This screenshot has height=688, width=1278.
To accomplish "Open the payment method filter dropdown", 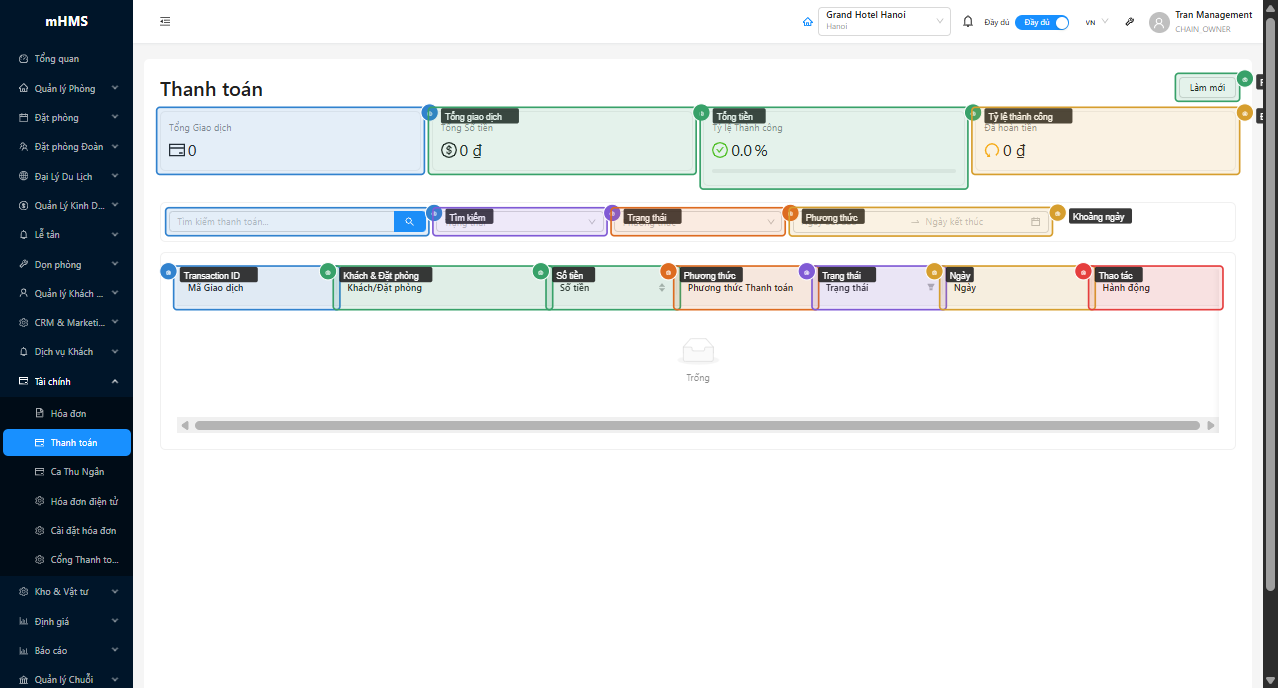I will pos(698,222).
